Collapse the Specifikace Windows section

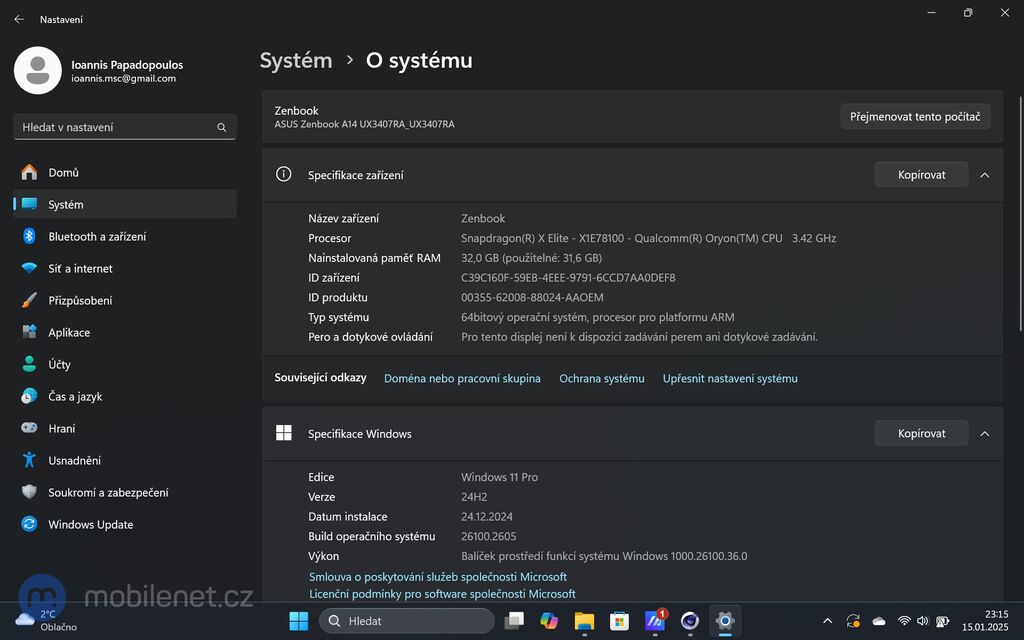(x=984, y=433)
